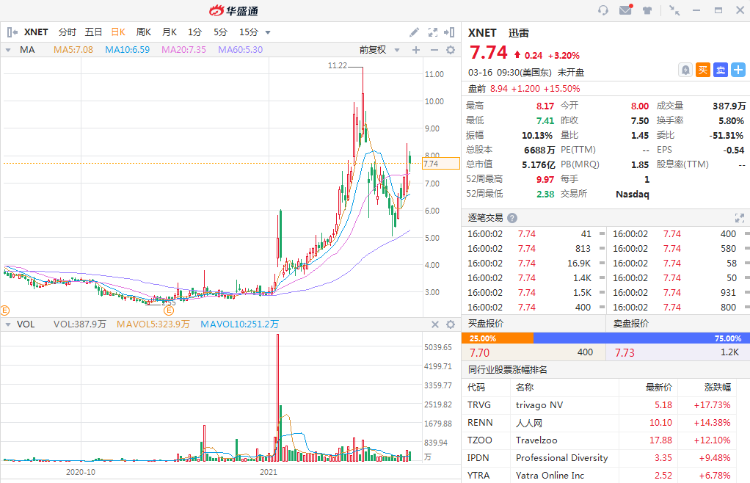Close the VOL indicator panel
750x483 pixels.
[x=435, y=325]
